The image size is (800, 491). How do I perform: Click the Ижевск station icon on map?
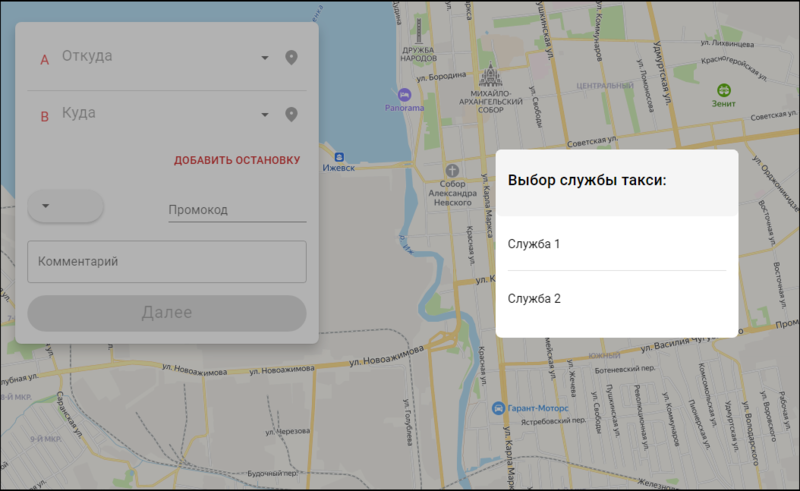pos(339,157)
